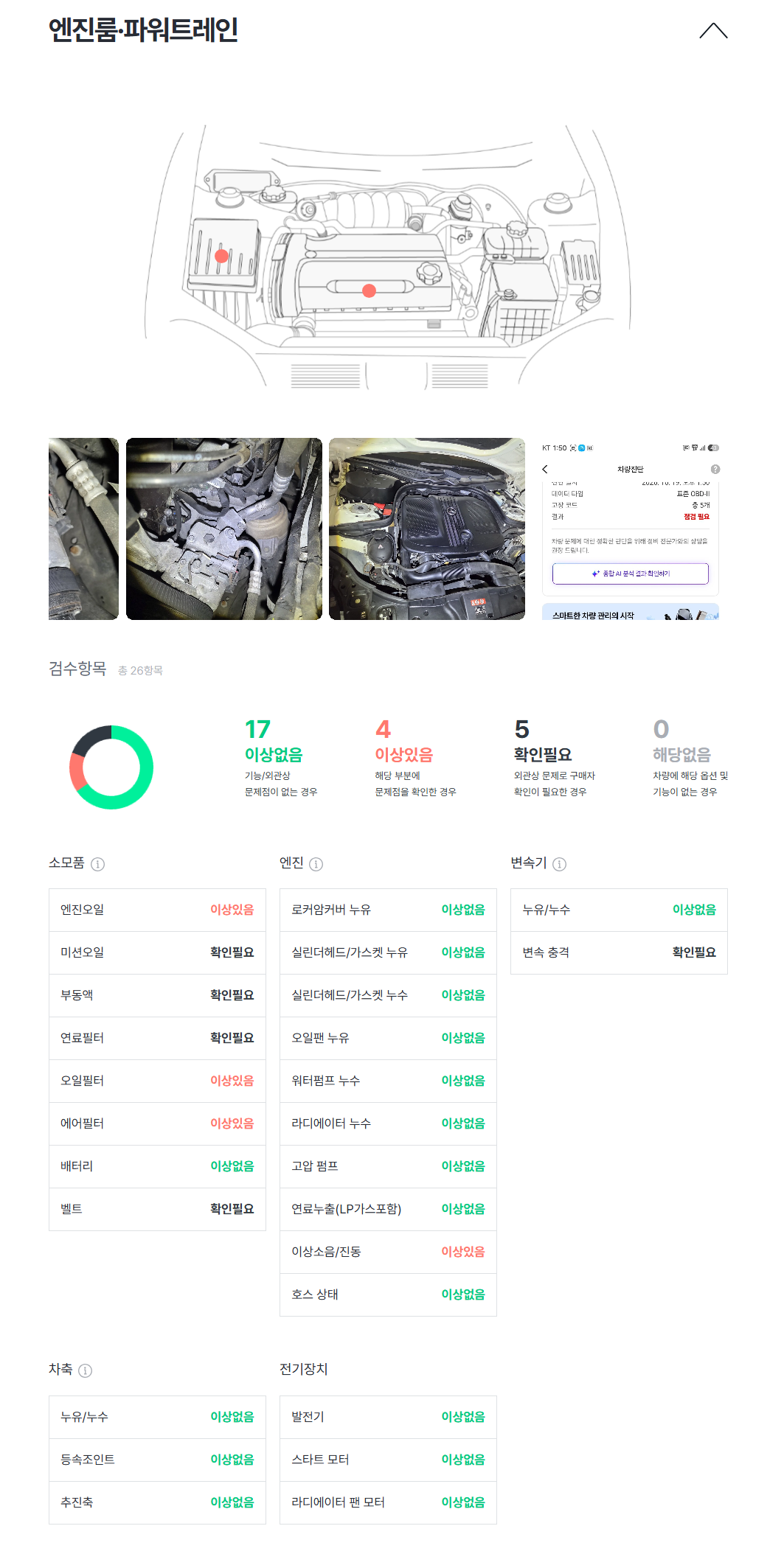Viewport: 770px width, 1568px height.
Task: Click the 배터리 row
Action: (157, 1166)
